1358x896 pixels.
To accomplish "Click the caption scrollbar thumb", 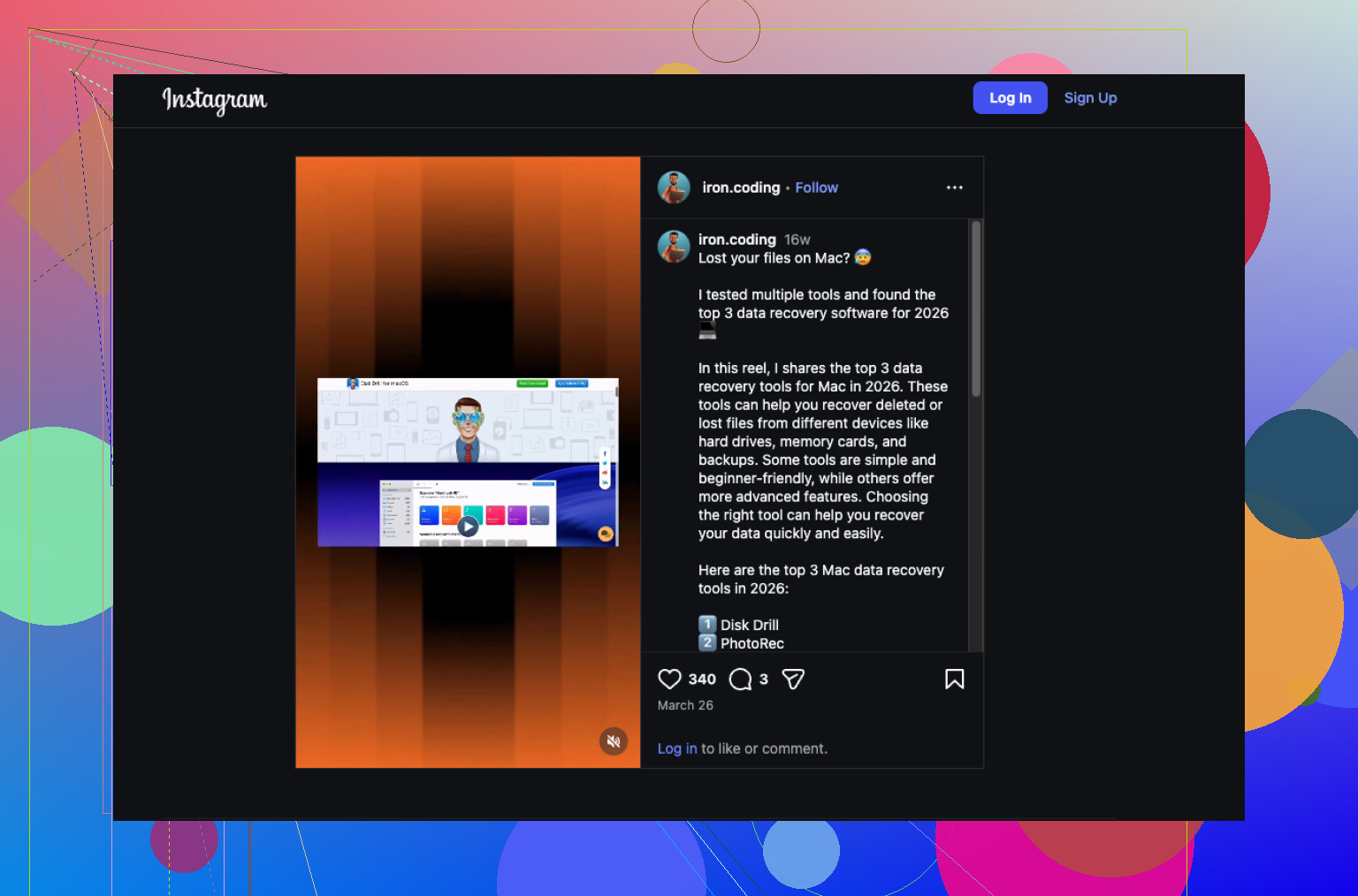I will point(976,308).
